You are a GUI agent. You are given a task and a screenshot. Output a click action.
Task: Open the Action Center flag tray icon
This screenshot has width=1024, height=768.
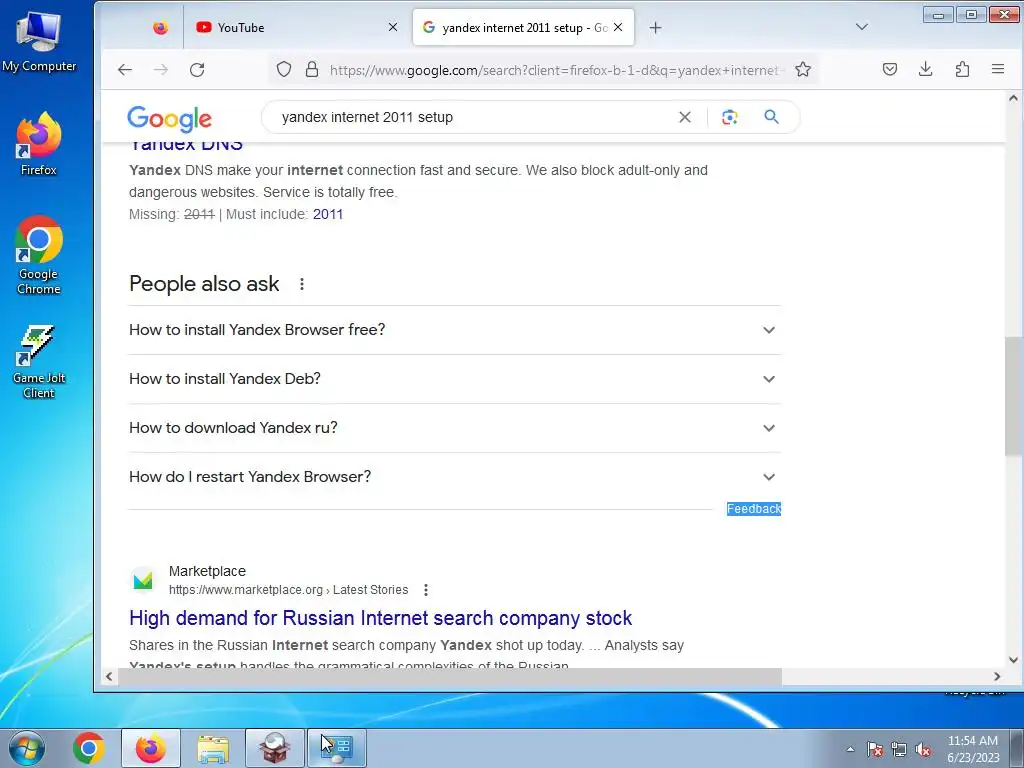tap(875, 750)
